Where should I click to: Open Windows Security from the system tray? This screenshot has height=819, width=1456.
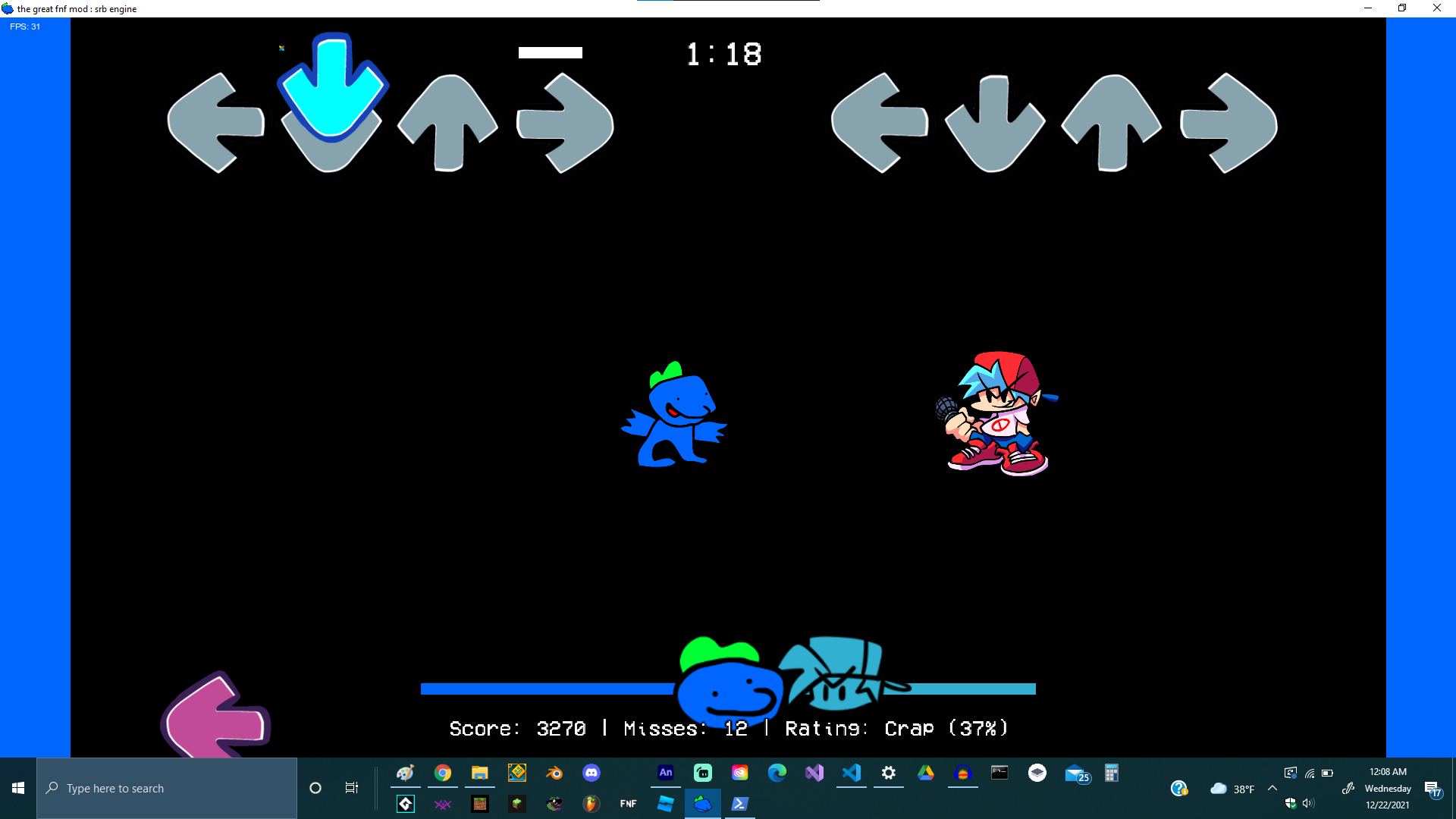click(x=1291, y=803)
